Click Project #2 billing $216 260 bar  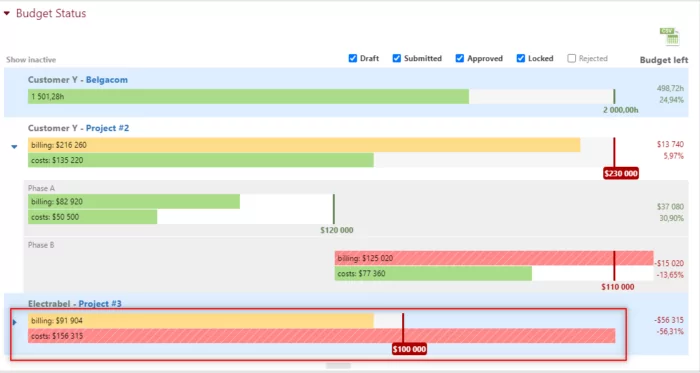(304, 145)
